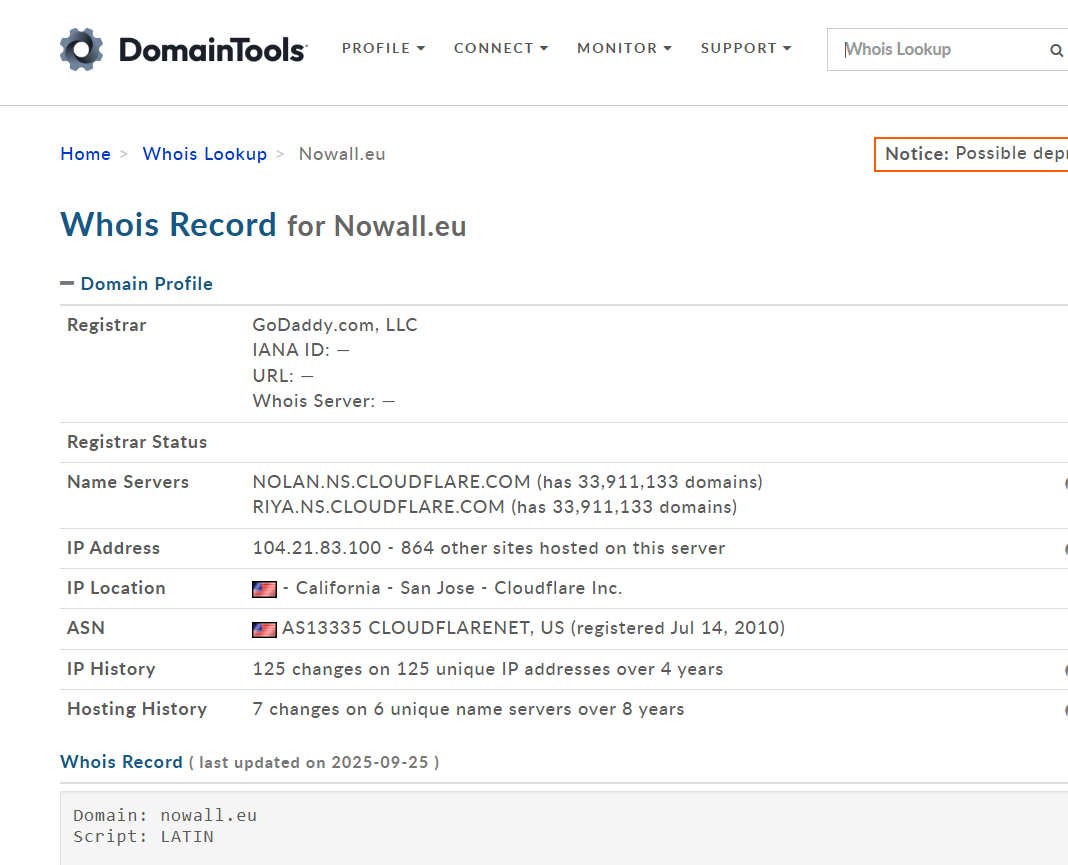The image size is (1068, 865).
Task: Click the flag icon beside California location
Action: click(x=264, y=589)
